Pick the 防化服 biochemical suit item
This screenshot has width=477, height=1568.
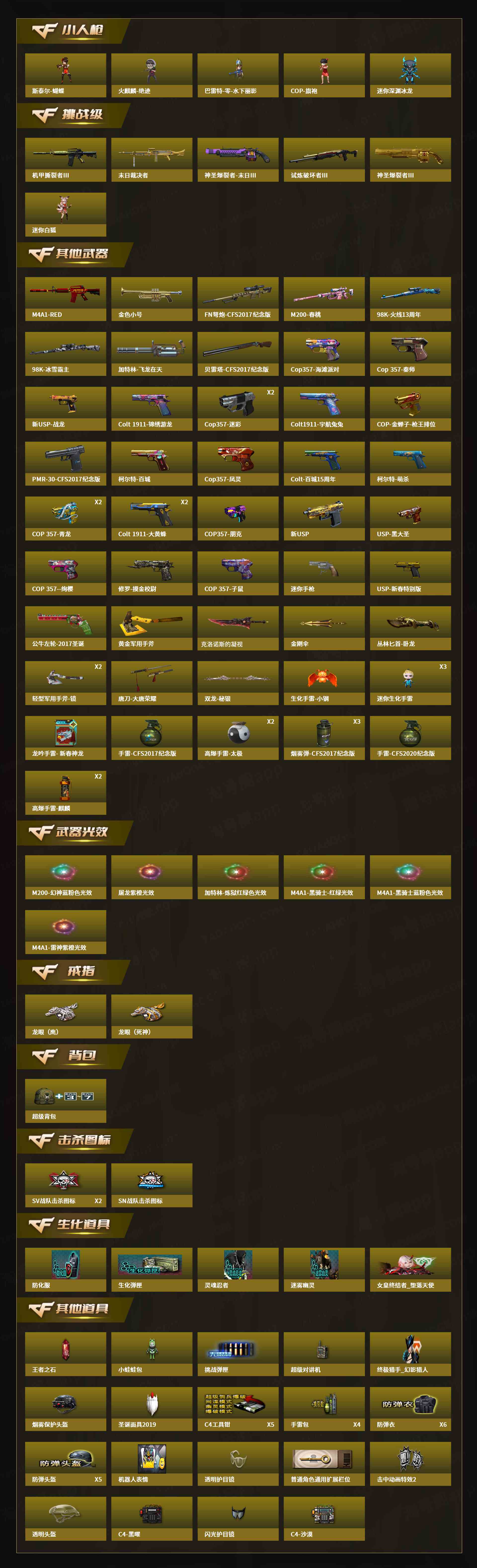coord(65,1270)
